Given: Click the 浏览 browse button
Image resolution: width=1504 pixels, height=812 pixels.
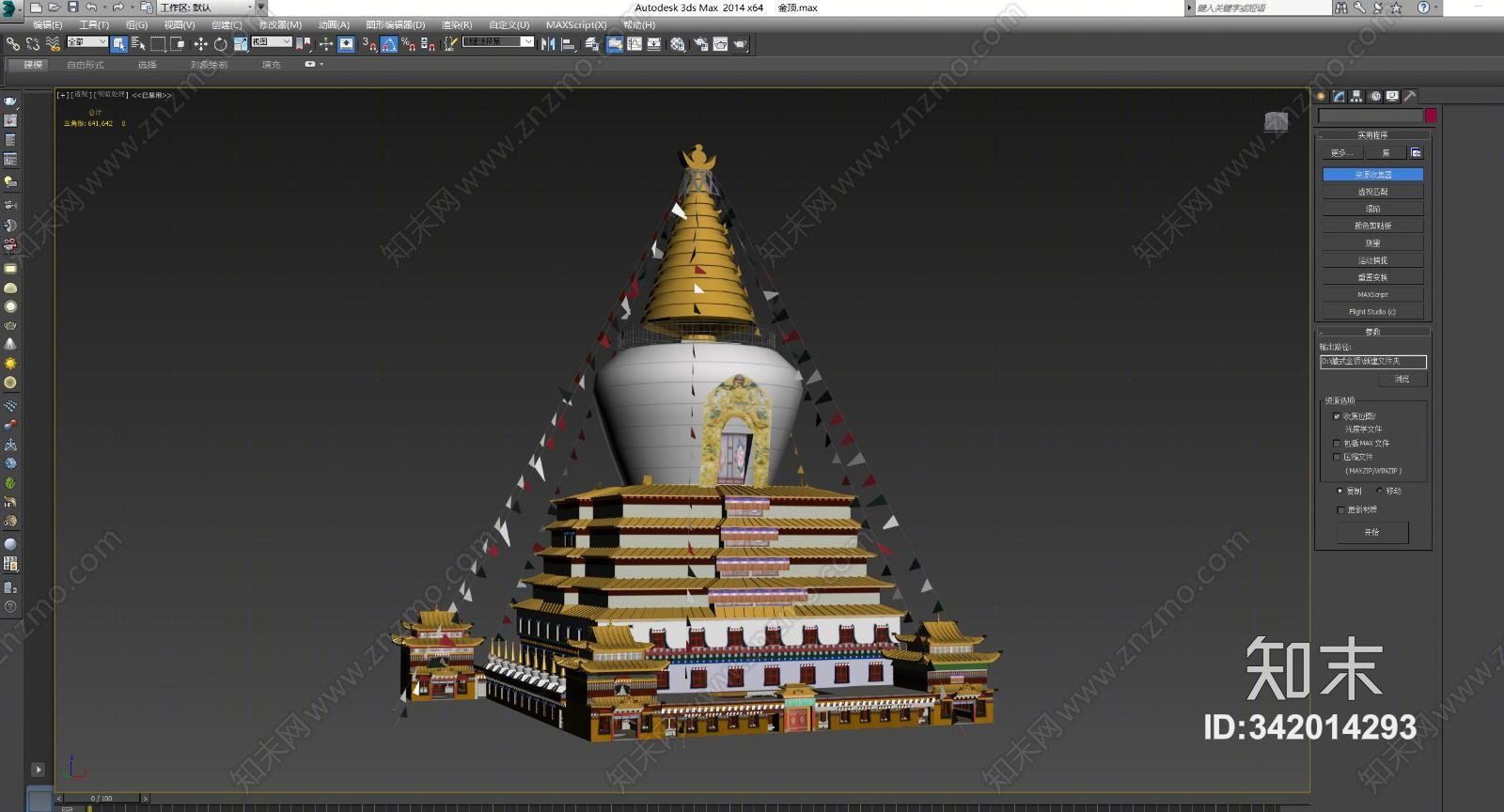Looking at the screenshot, I should tap(1402, 379).
